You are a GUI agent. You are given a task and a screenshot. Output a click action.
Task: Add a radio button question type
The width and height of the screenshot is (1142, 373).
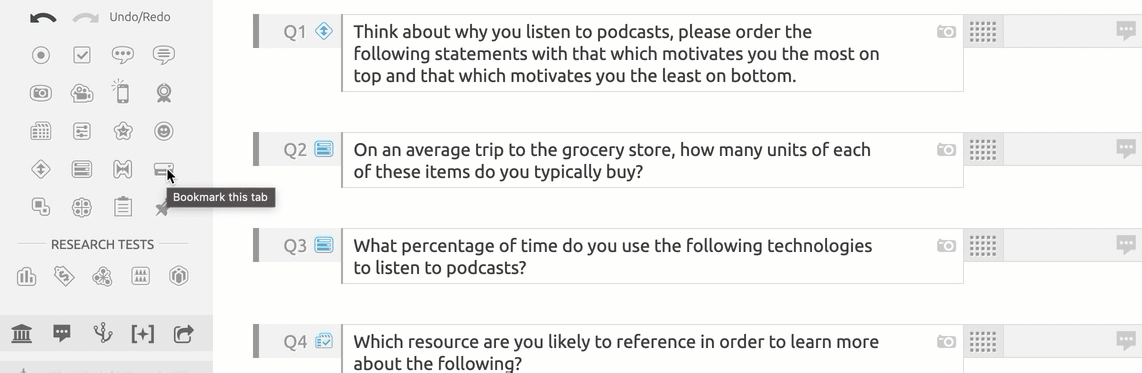pyautogui.click(x=41, y=55)
